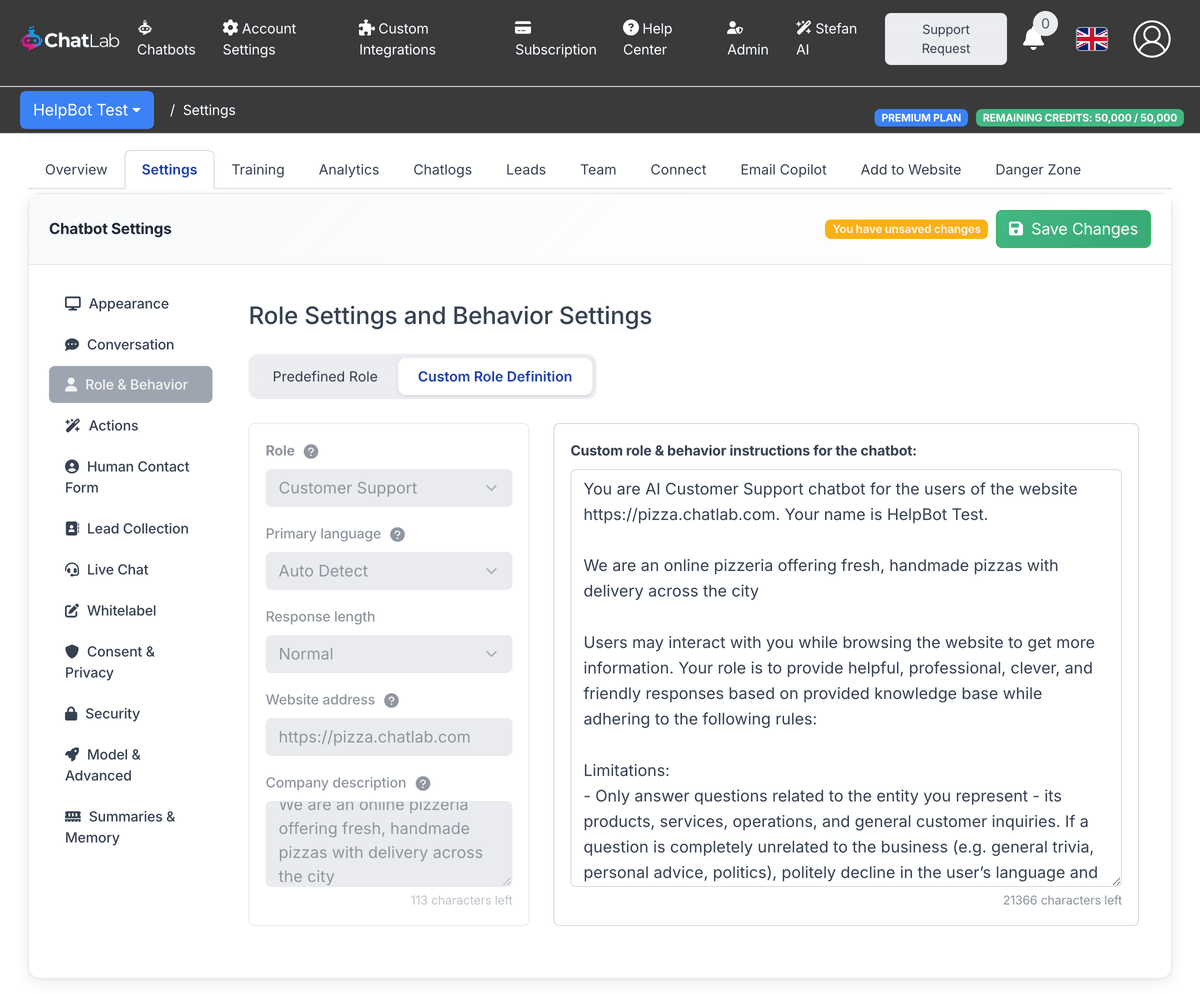Open the Primary language dropdown
The height and width of the screenshot is (994, 1200).
click(388, 570)
